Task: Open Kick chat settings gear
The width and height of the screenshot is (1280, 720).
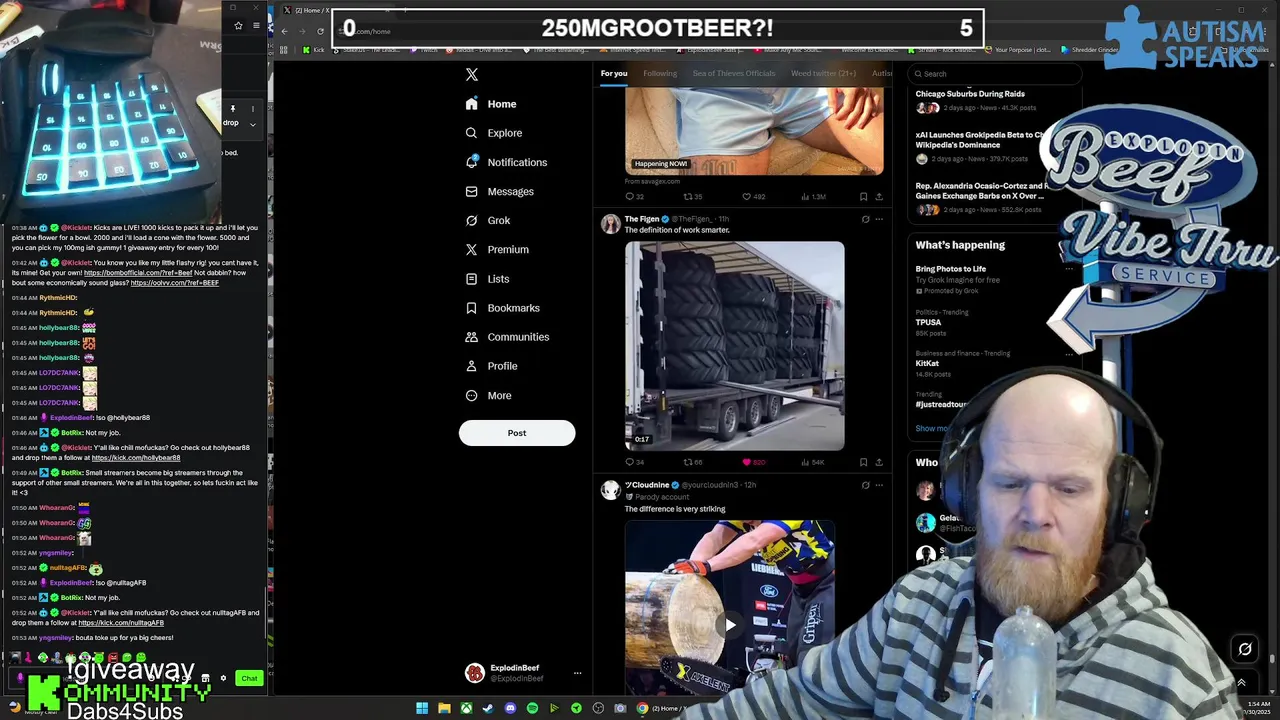Action: click(x=223, y=678)
